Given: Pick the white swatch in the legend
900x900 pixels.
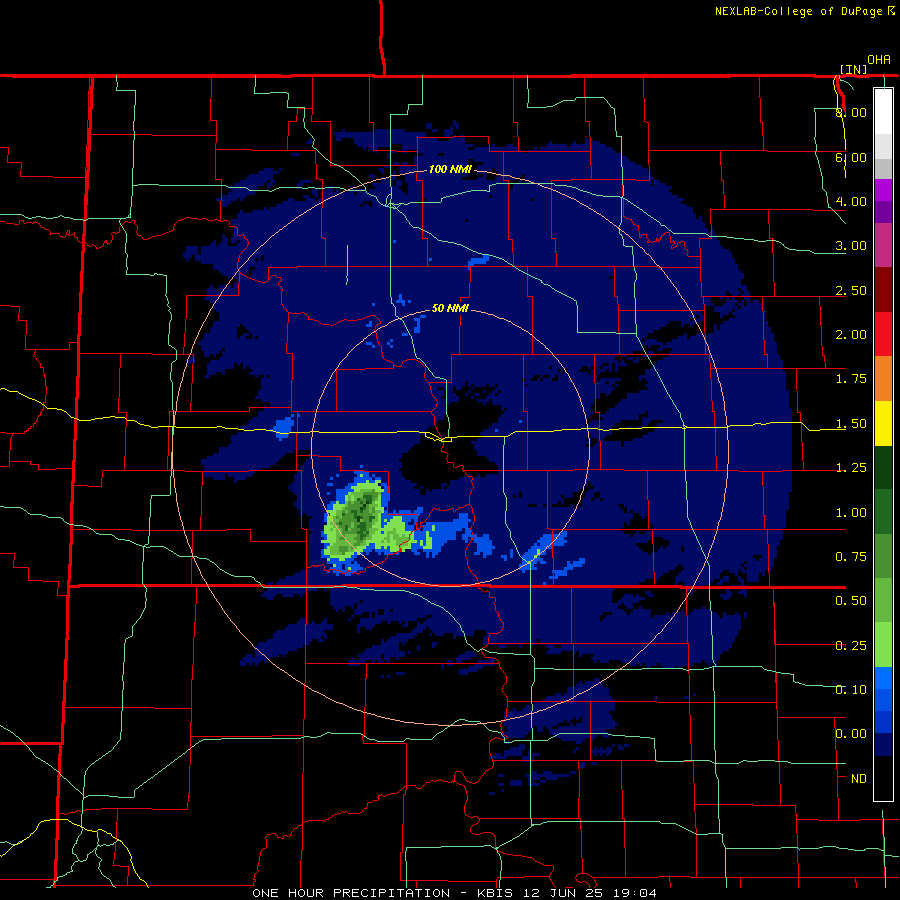Looking at the screenshot, I should [883, 111].
